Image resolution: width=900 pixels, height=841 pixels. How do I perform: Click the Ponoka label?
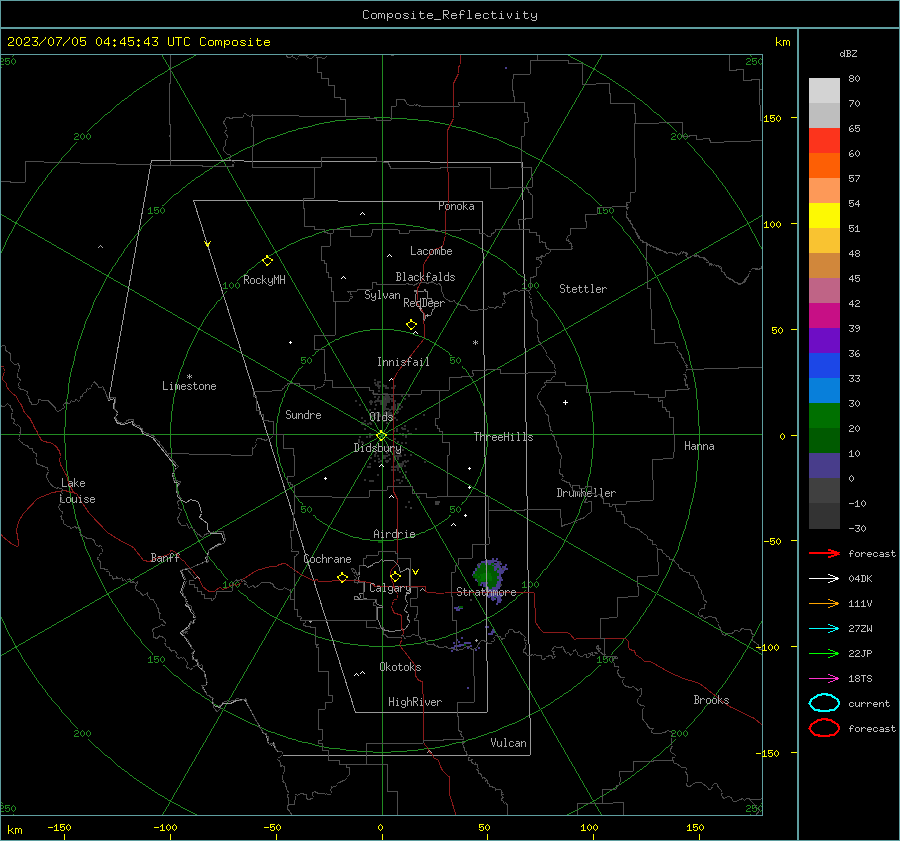(x=456, y=206)
